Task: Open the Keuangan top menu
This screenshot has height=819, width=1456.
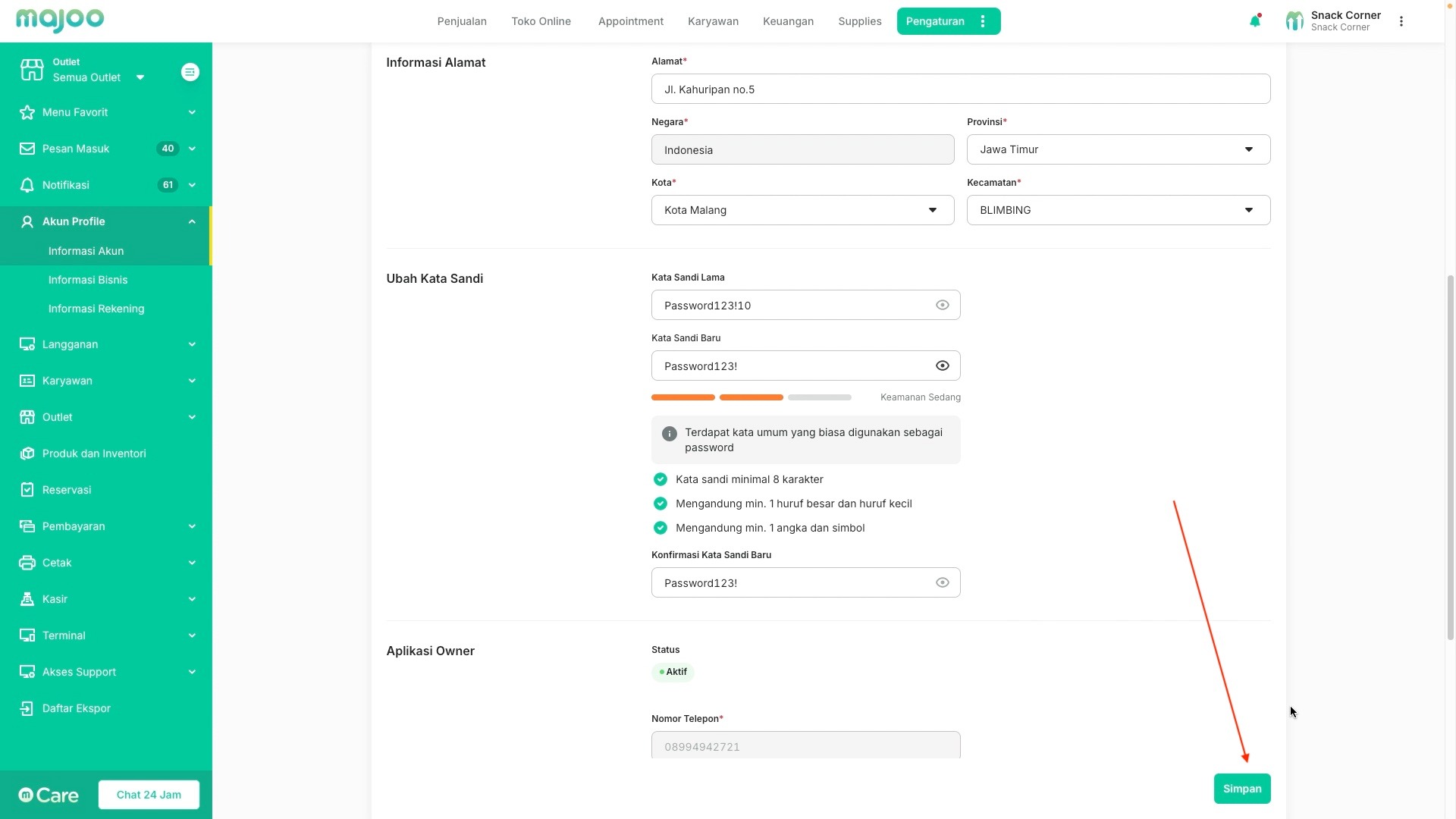Action: tap(788, 21)
